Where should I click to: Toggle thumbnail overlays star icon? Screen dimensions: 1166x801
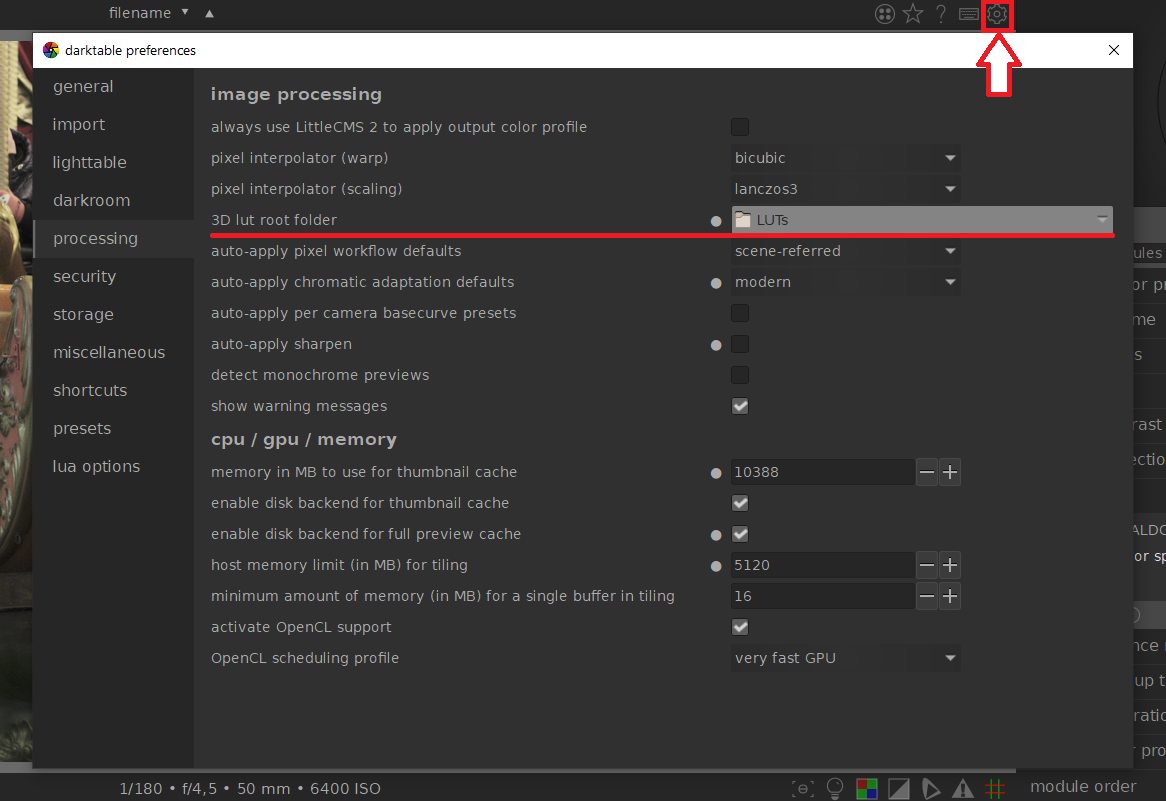(913, 13)
